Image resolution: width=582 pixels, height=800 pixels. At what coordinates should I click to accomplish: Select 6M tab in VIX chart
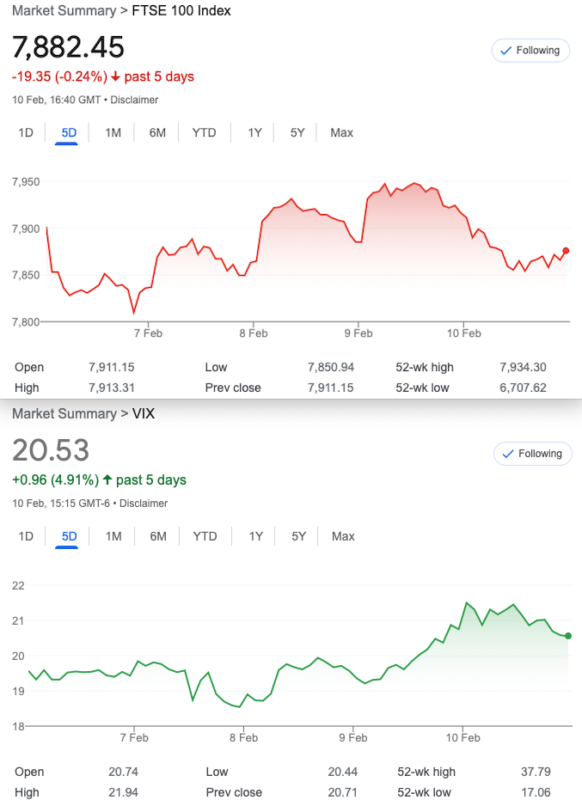158,537
